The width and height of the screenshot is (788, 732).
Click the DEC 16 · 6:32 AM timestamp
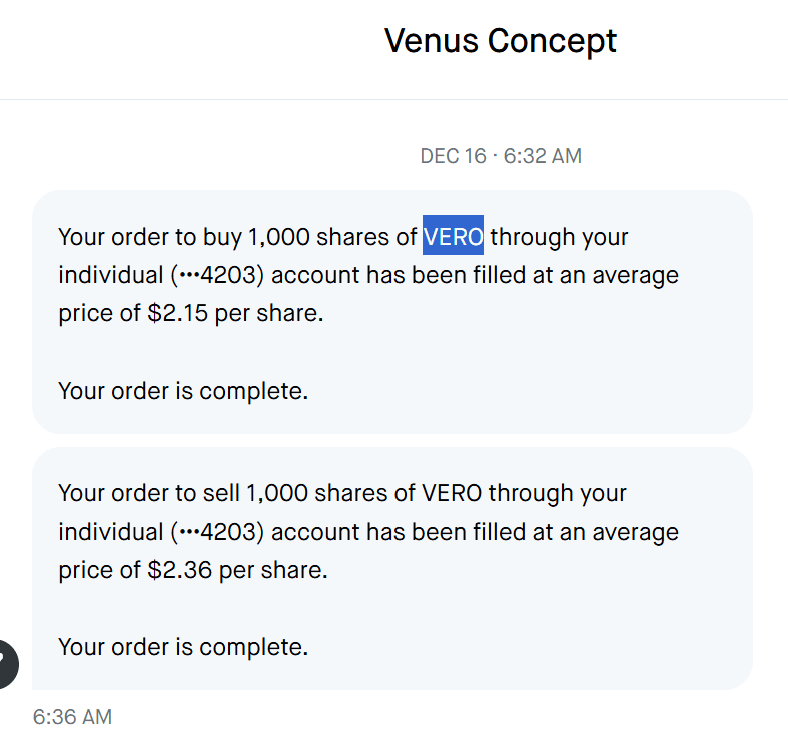[501, 156]
